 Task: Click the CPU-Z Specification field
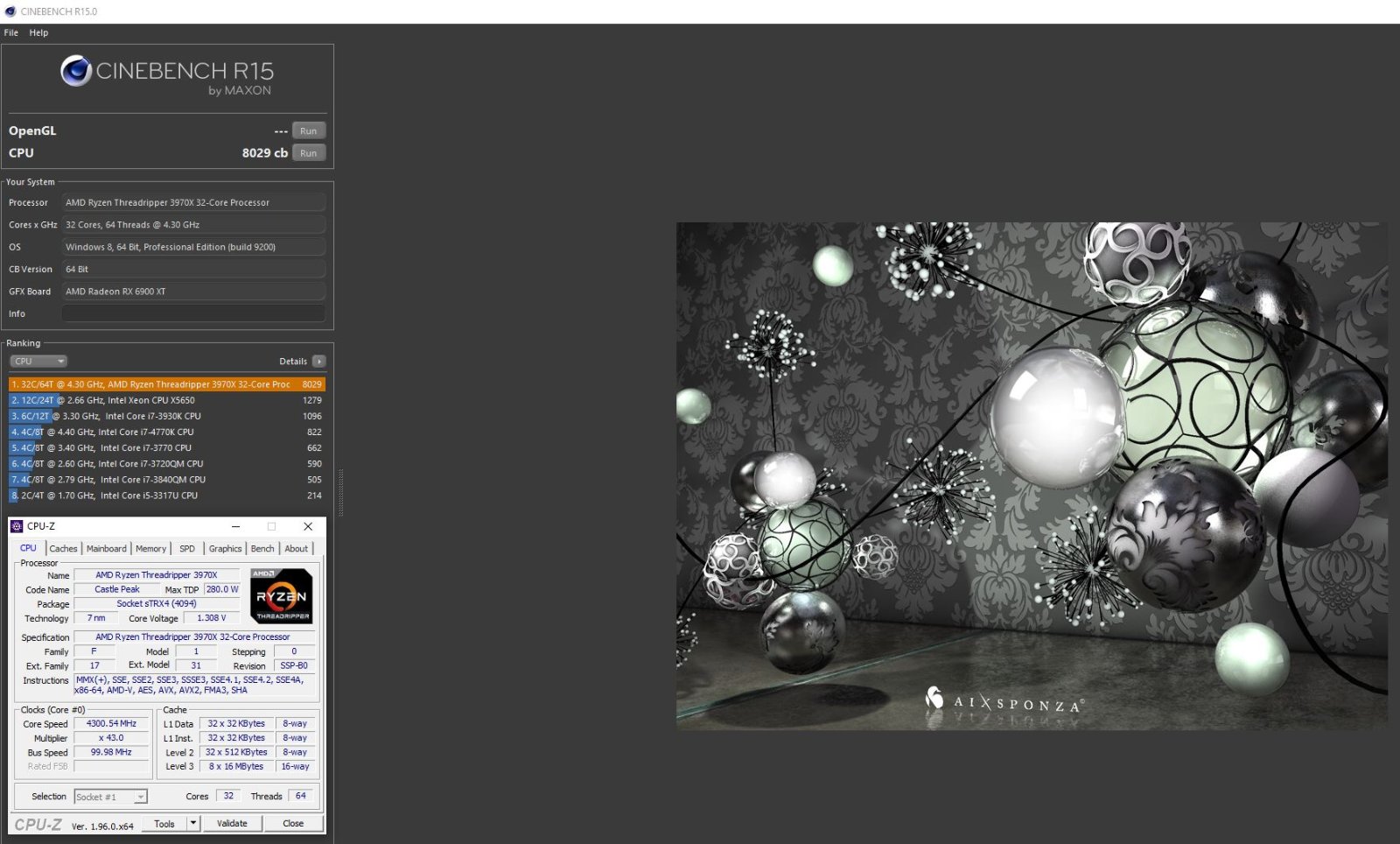pos(194,637)
